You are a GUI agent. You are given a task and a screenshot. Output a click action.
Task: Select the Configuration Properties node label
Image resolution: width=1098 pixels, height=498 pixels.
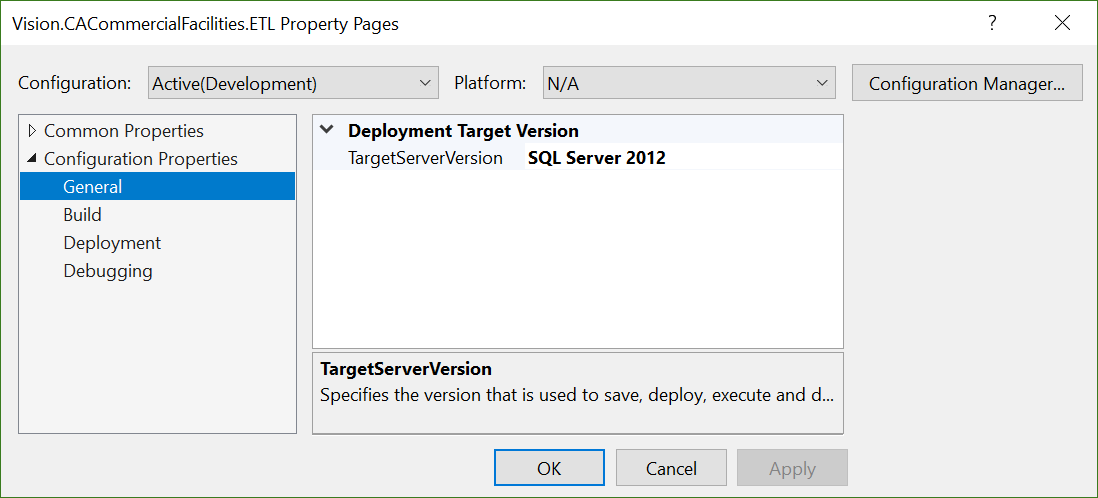click(140, 159)
